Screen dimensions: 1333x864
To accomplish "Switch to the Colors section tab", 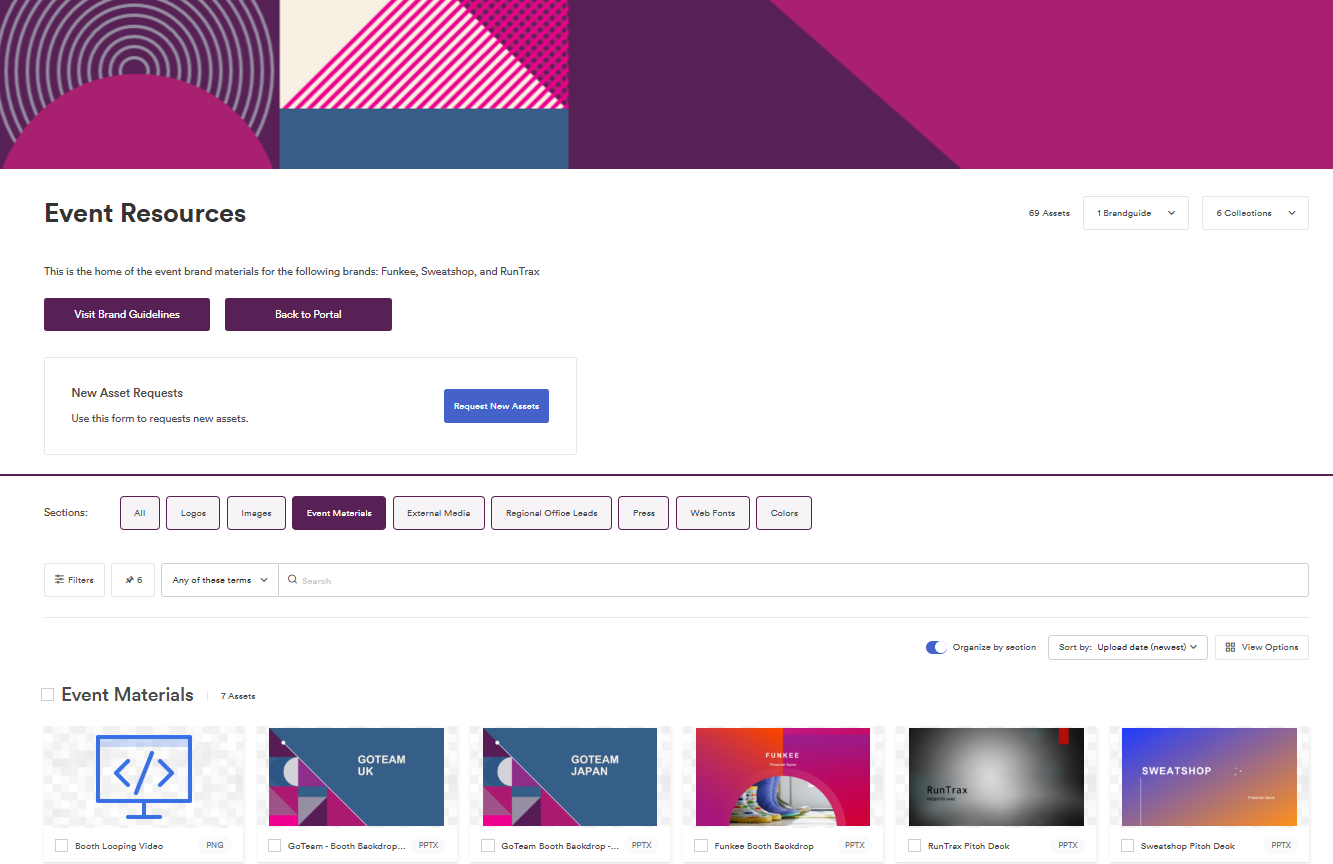I will pos(784,513).
